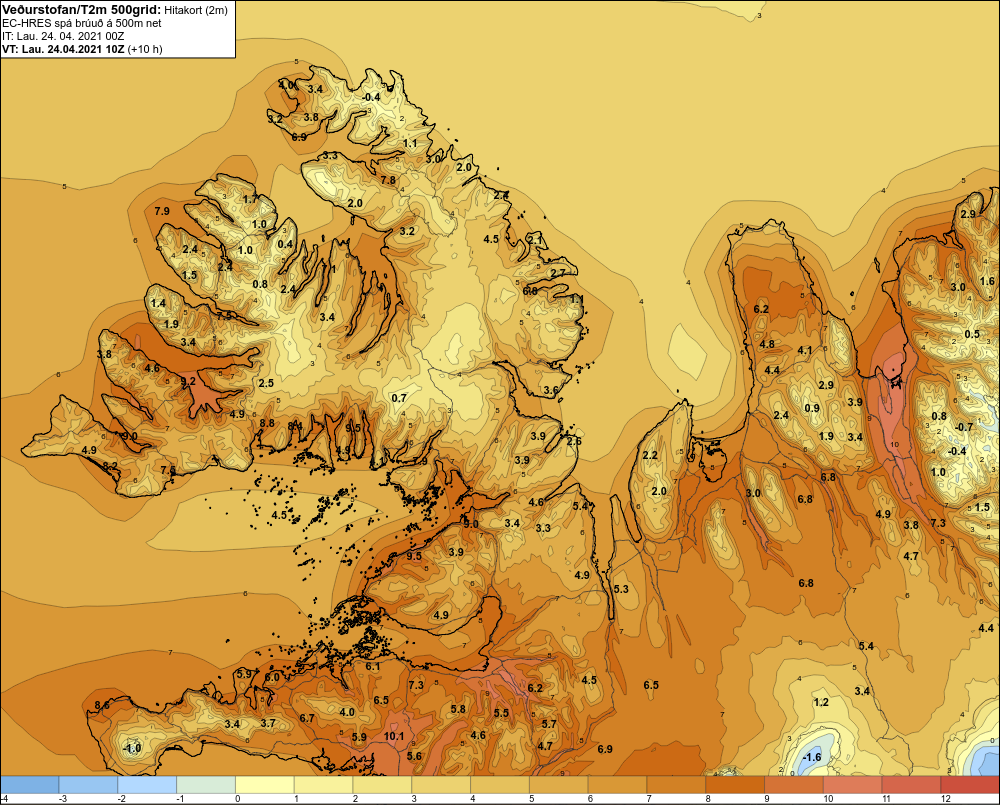Click the '-1.6' temperature value over the glacier
1000x805 pixels.
(811, 757)
